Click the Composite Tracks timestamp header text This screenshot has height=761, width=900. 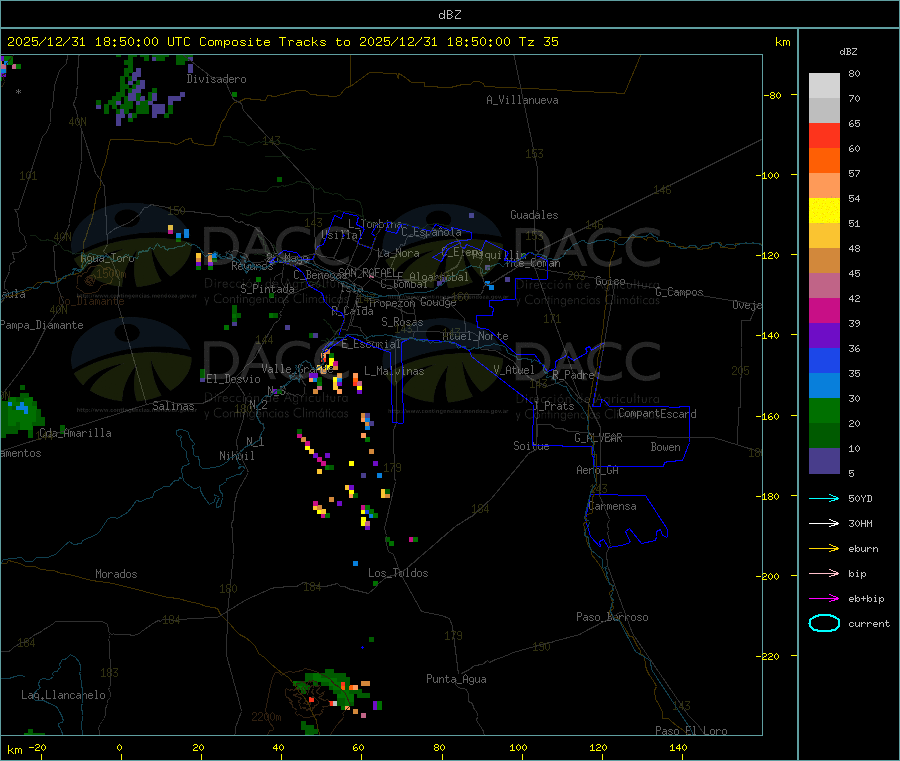click(283, 42)
